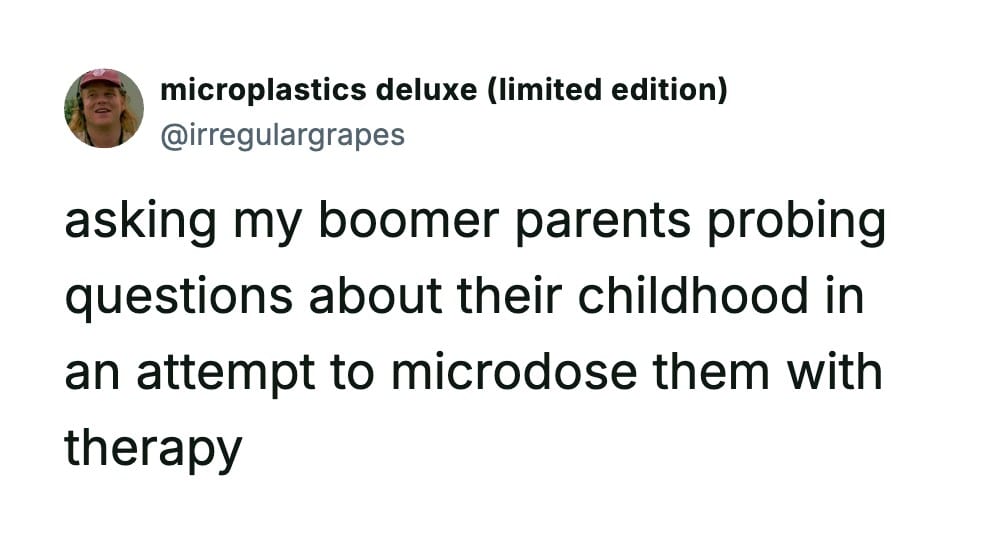Image resolution: width=996 pixels, height=546 pixels.
Task: Click the word "deluxe" in the display name
Action: pos(427,90)
